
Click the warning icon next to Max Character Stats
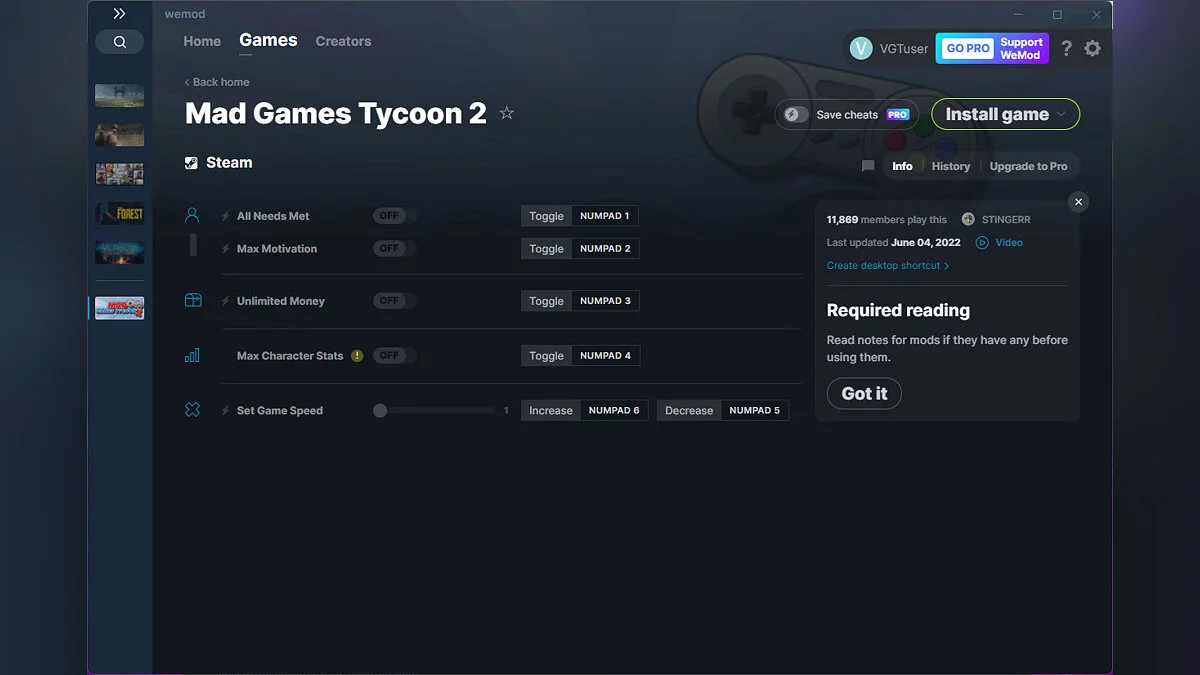[357, 354]
